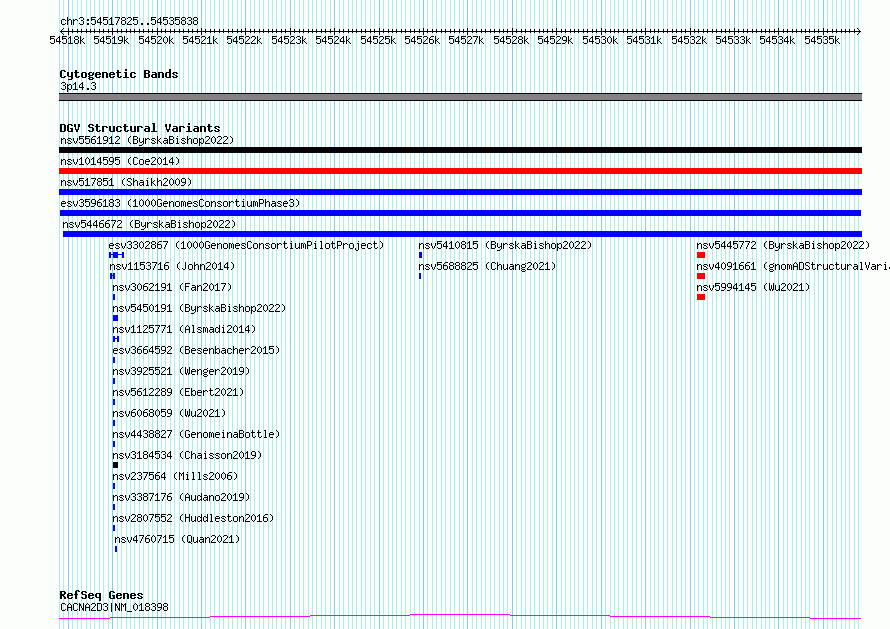Open nsv5612289 (Ebert2021) variant

(x=178, y=392)
